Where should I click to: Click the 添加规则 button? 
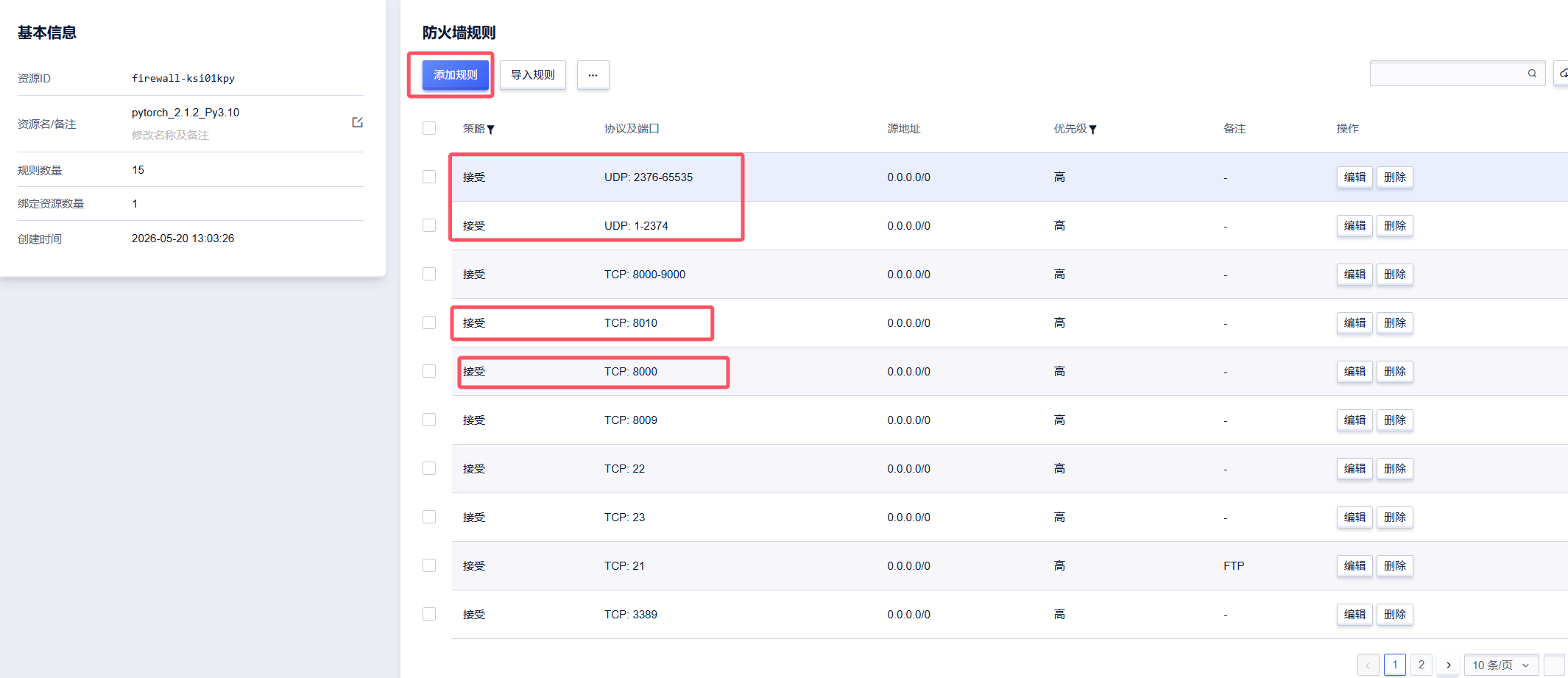click(455, 75)
